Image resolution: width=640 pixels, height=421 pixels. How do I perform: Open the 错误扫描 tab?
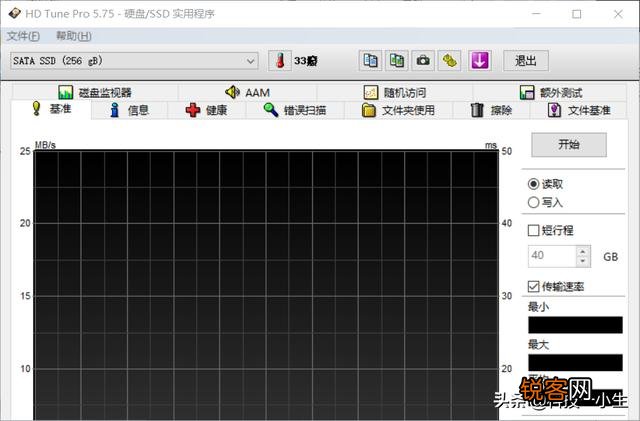(295, 110)
